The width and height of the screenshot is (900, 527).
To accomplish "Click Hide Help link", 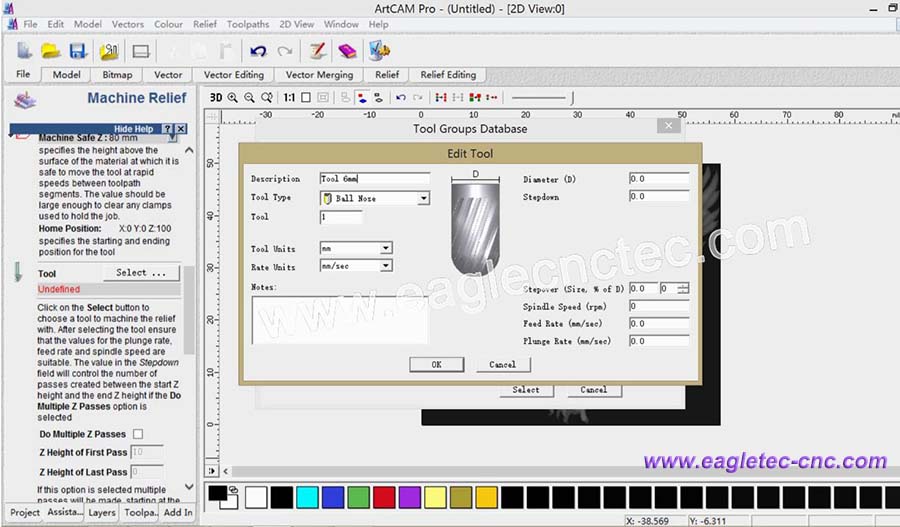I will 133,129.
